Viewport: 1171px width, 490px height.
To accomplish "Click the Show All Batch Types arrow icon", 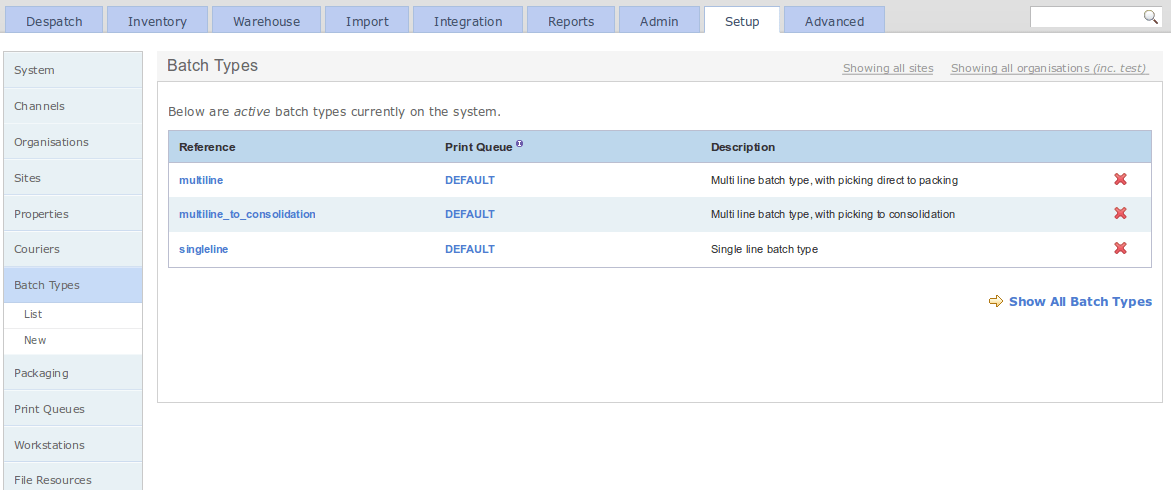I will 995,301.
